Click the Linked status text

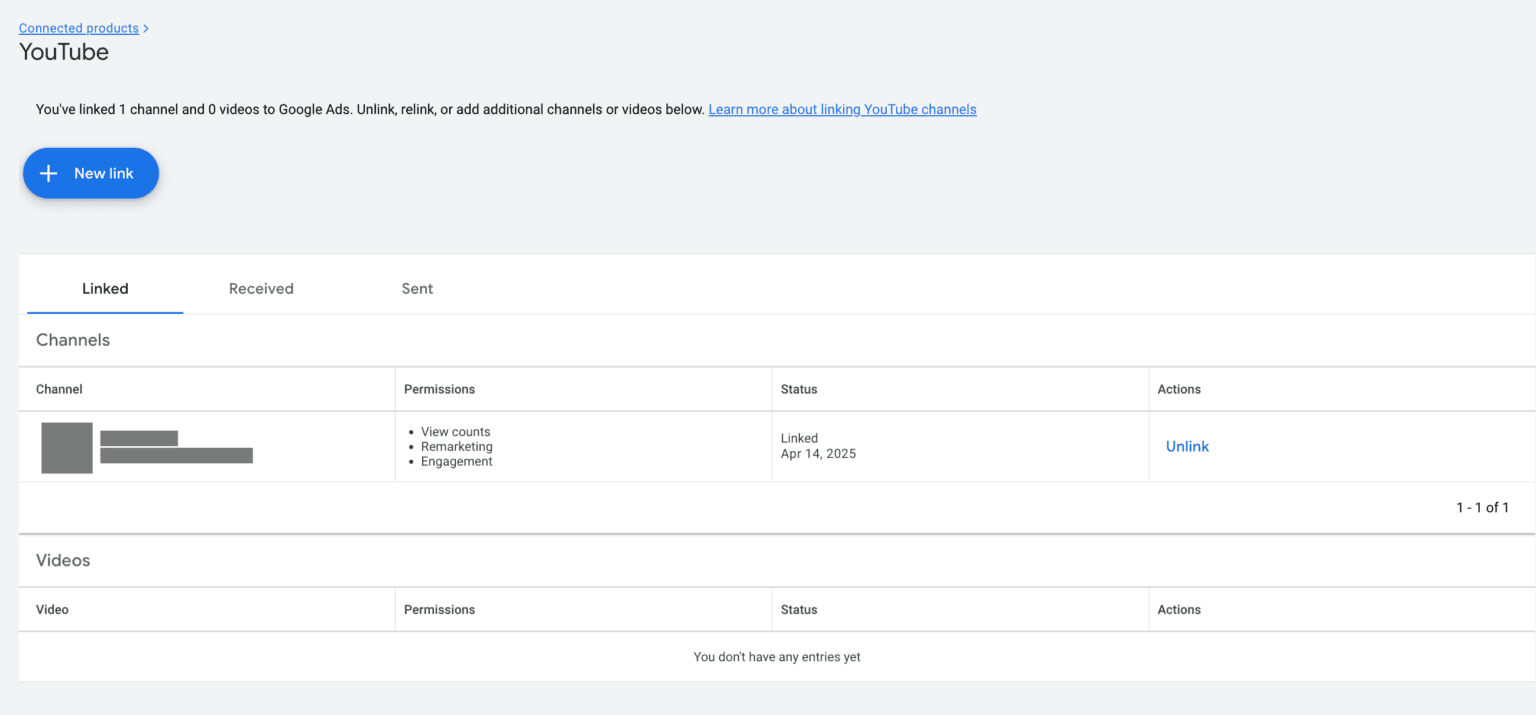coord(799,438)
